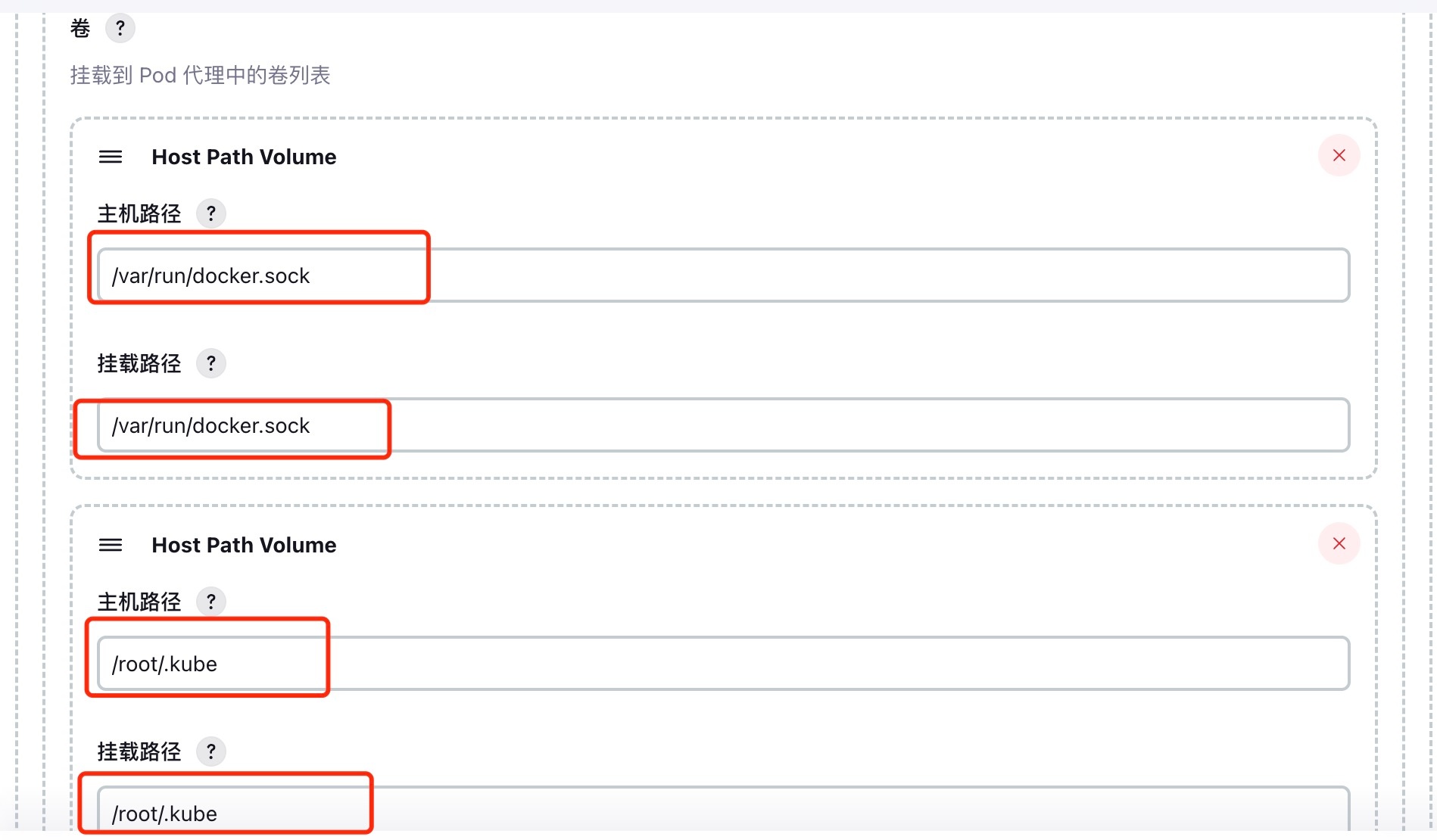1437x840 pixels.
Task: Show 挂载路径 help for /root/.kube volume
Action: point(211,751)
